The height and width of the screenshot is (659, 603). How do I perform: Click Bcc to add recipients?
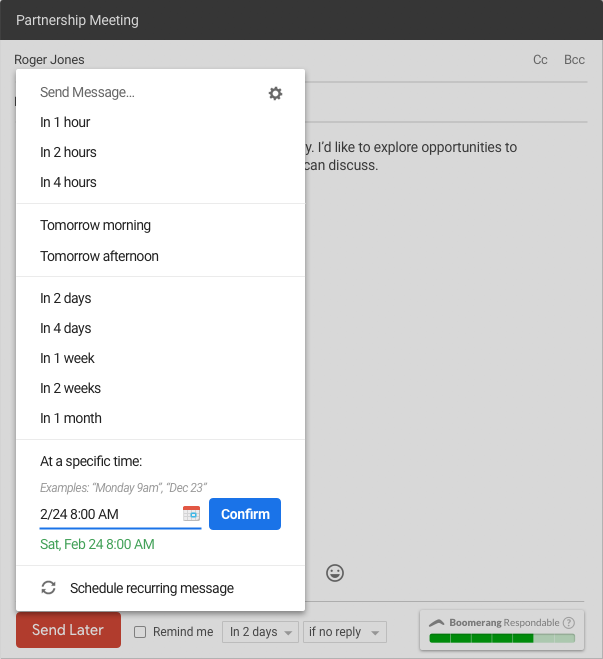click(x=574, y=60)
